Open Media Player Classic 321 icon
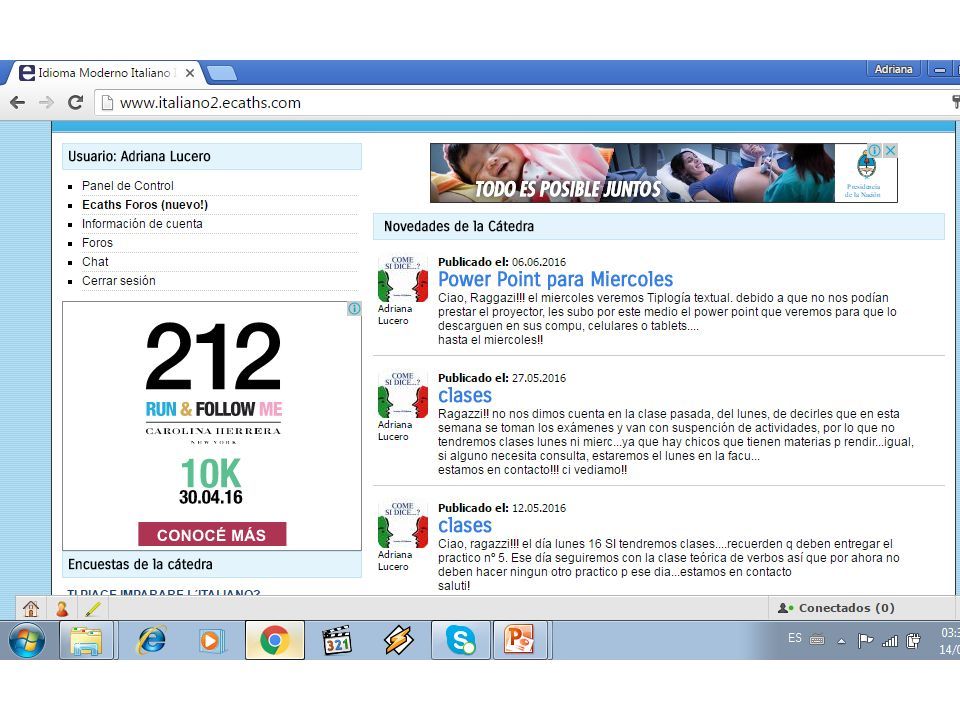This screenshot has height=720, width=960. (337, 640)
